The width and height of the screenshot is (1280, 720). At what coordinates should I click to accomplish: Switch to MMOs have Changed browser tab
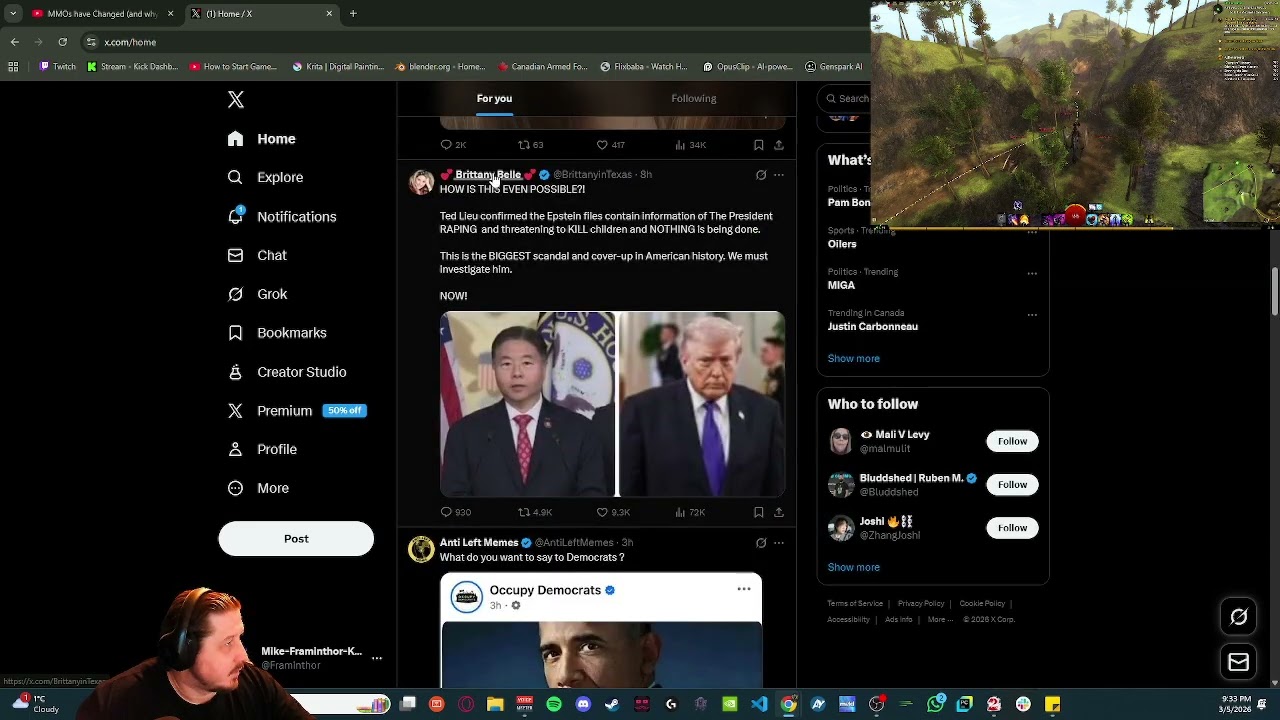tap(102, 14)
